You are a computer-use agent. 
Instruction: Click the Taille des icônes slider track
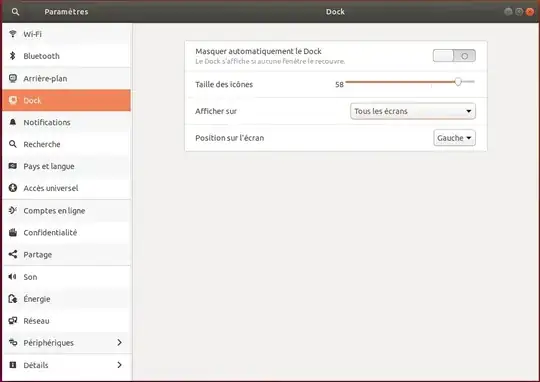pyautogui.click(x=410, y=82)
